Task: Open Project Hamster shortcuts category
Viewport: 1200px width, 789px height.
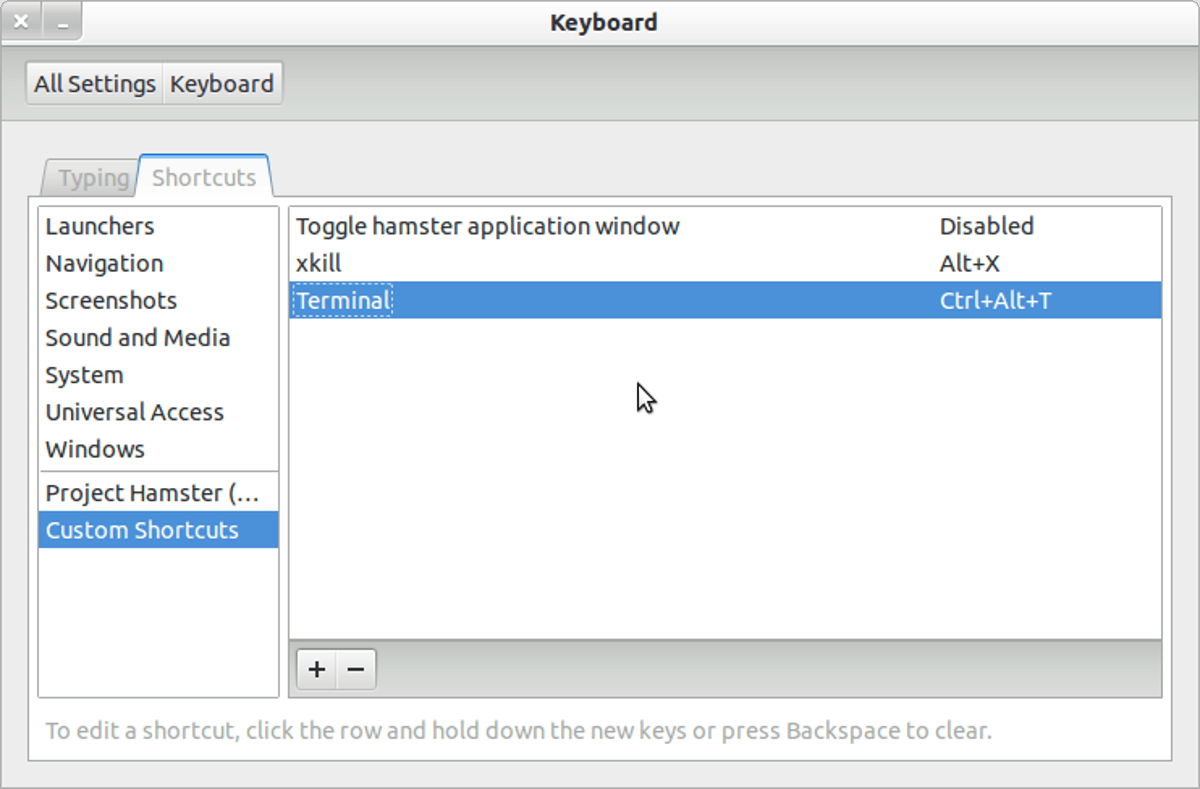Action: point(152,493)
